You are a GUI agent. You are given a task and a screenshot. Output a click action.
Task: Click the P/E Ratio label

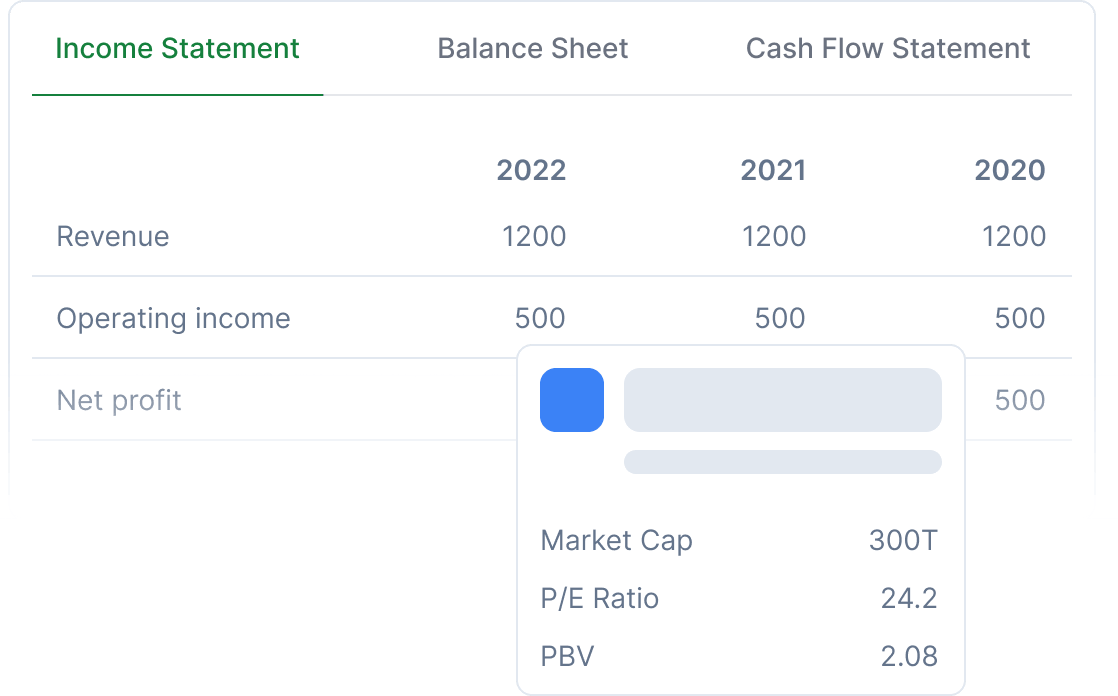[599, 599]
